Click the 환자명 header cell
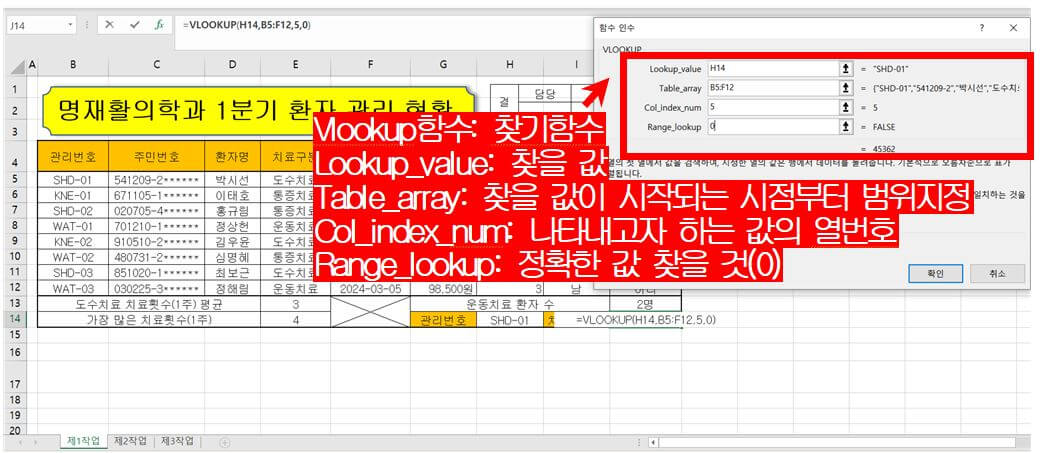 click(x=233, y=157)
